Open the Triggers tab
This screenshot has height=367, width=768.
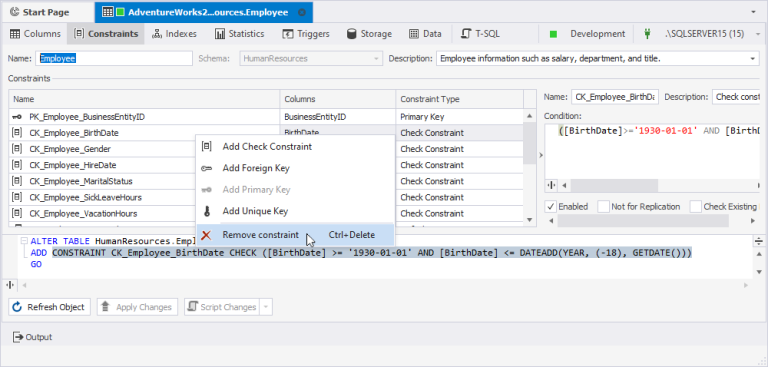306,34
